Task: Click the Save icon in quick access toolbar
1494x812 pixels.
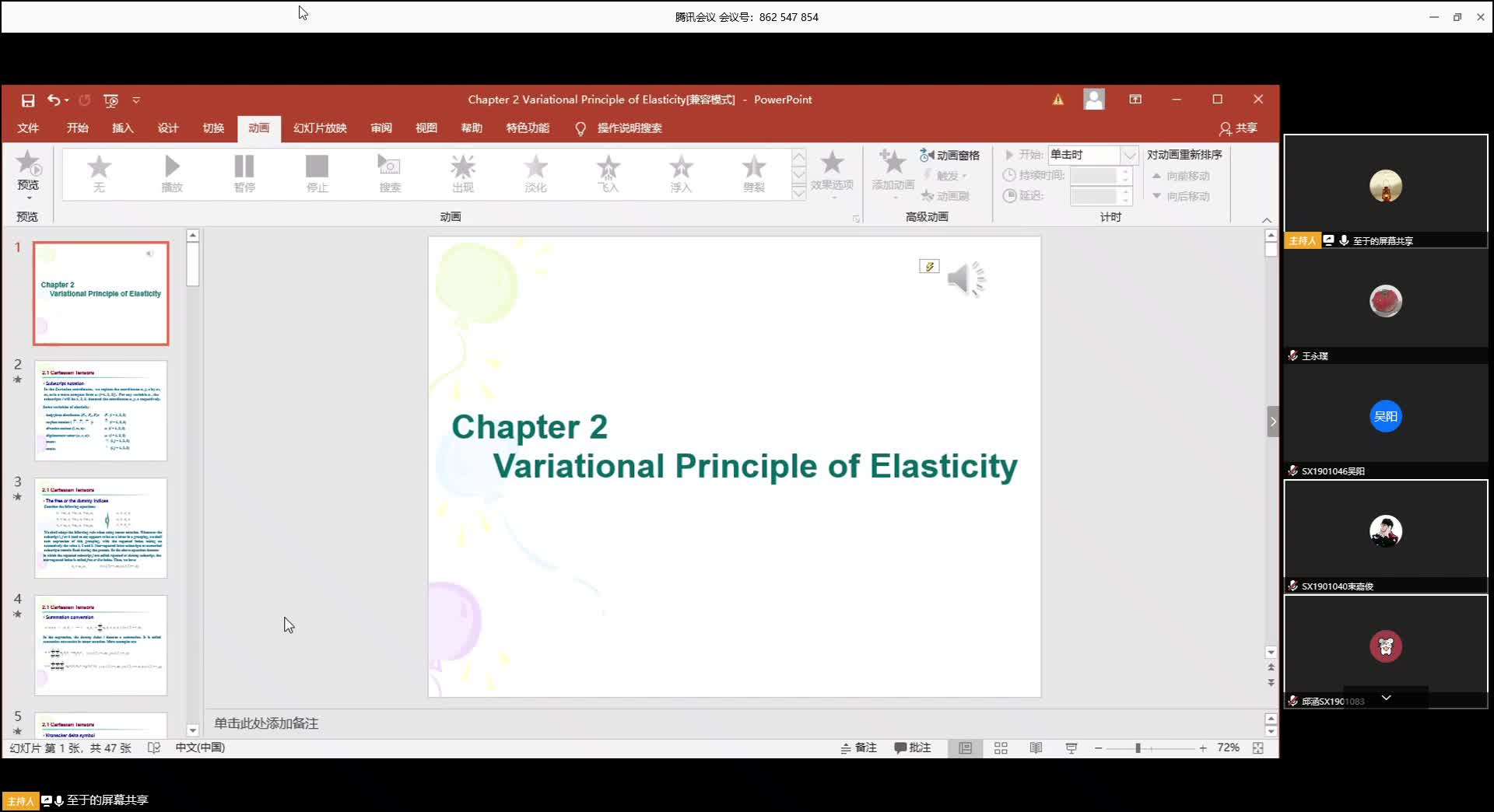Action: [x=28, y=100]
